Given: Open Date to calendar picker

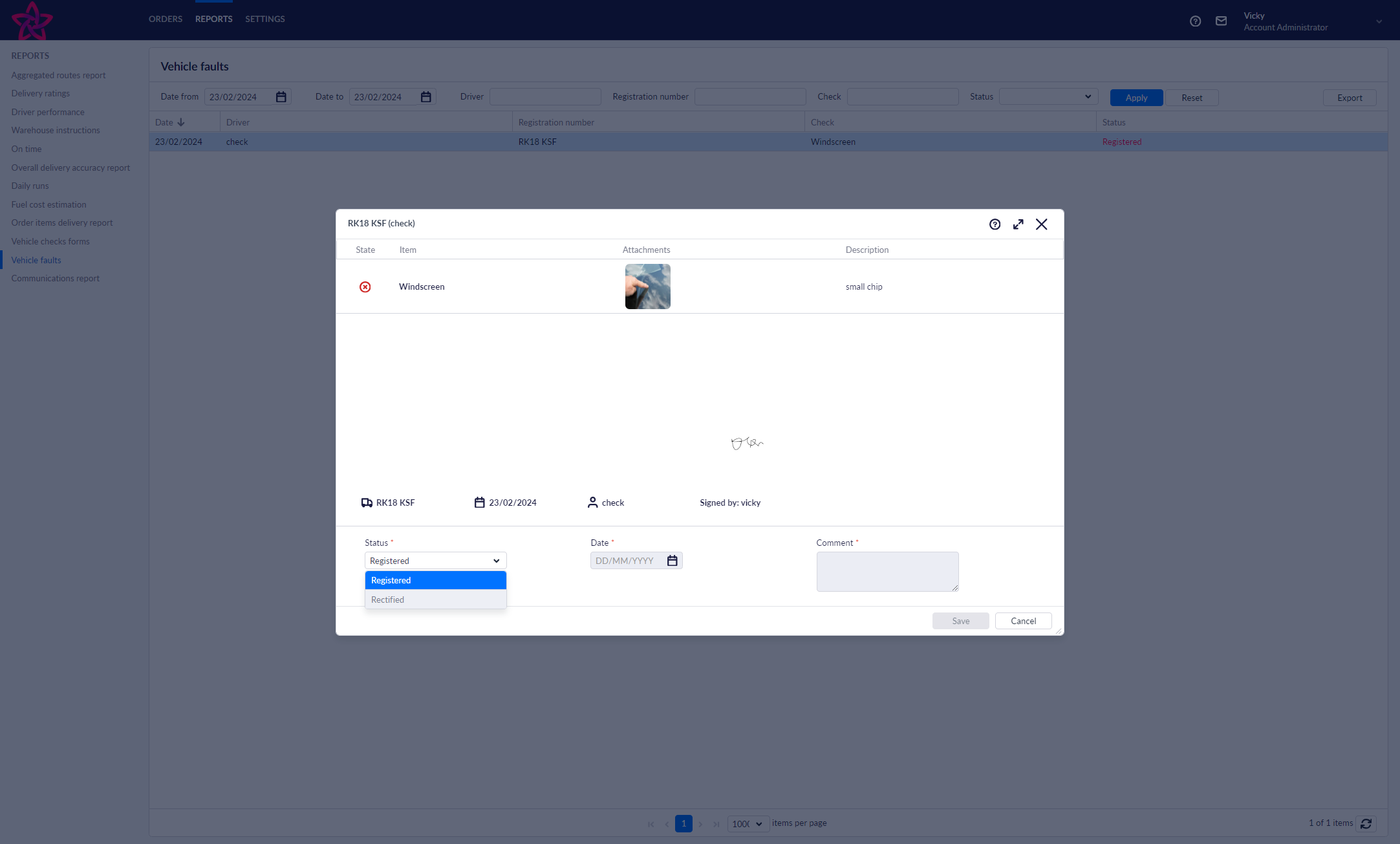Looking at the screenshot, I should pos(426,97).
